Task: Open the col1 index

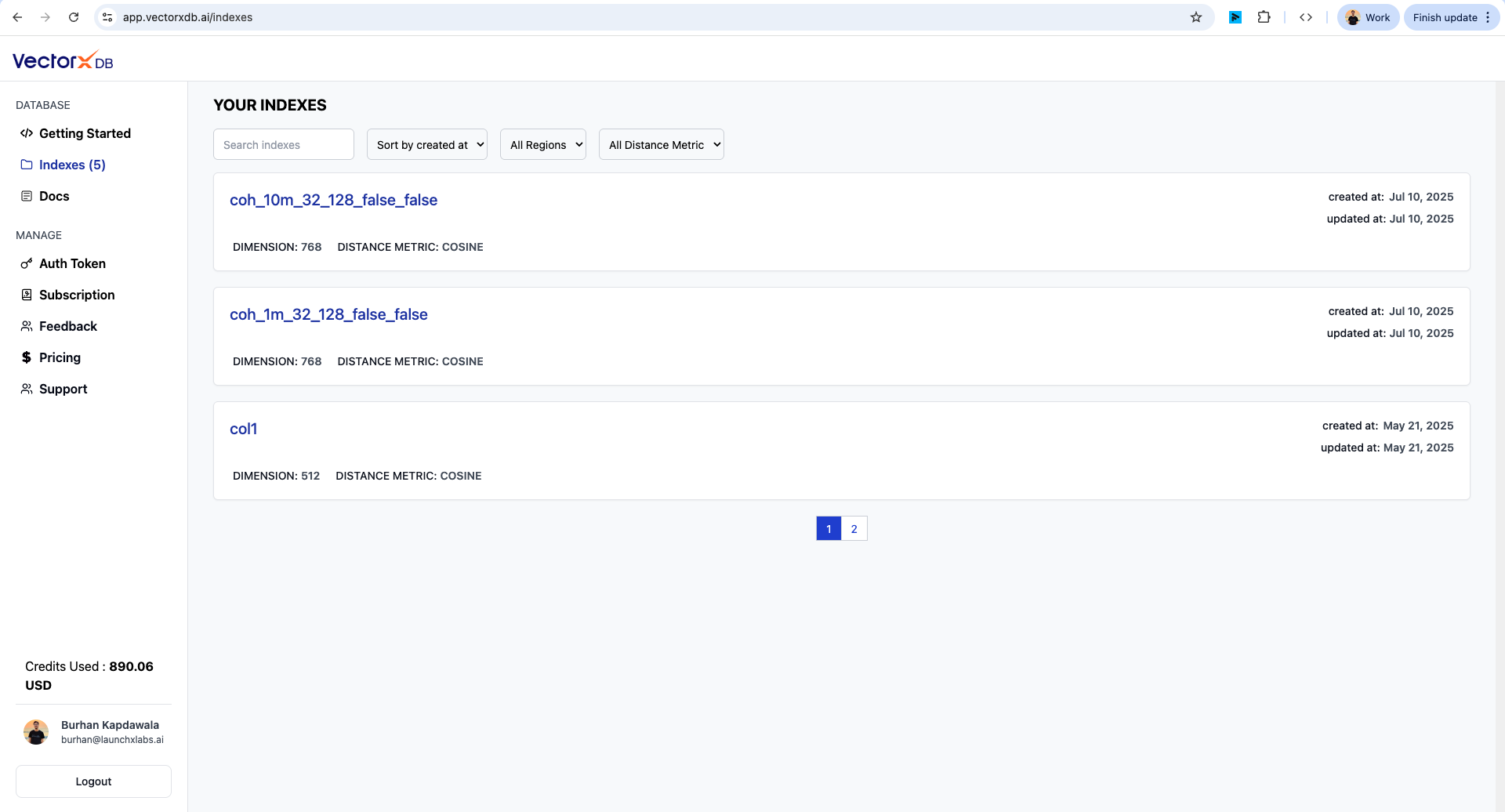Action: click(243, 429)
